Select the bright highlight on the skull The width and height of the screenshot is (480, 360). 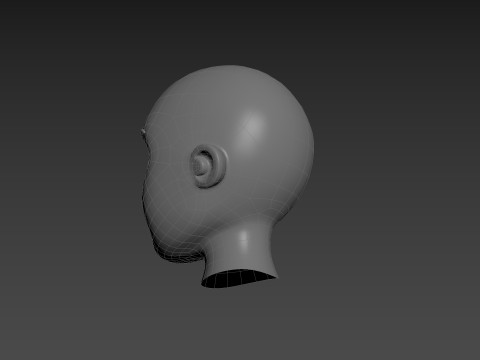click(x=252, y=128)
